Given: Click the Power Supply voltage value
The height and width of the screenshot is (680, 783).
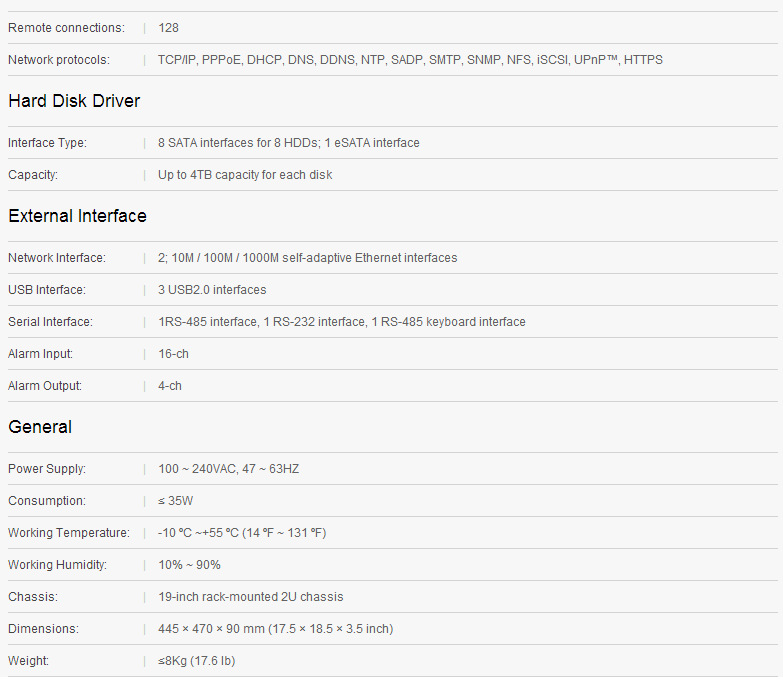Looking at the screenshot, I should (228, 469).
